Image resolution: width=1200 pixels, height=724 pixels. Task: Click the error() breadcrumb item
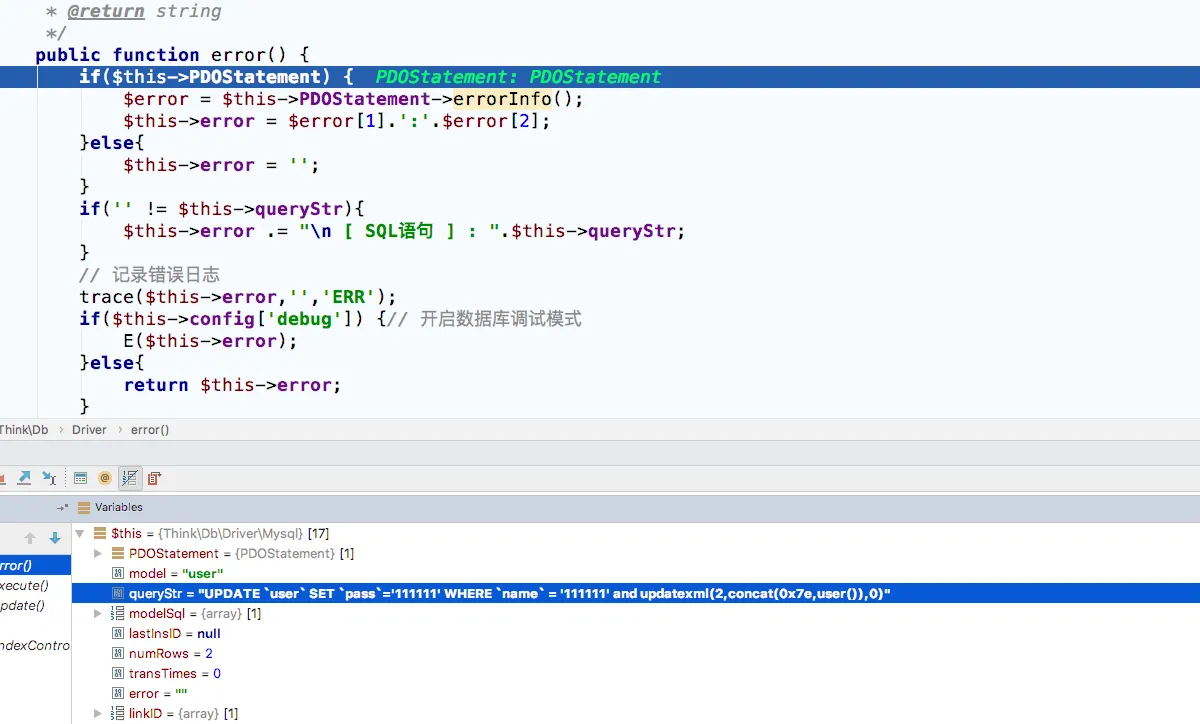[x=150, y=430]
